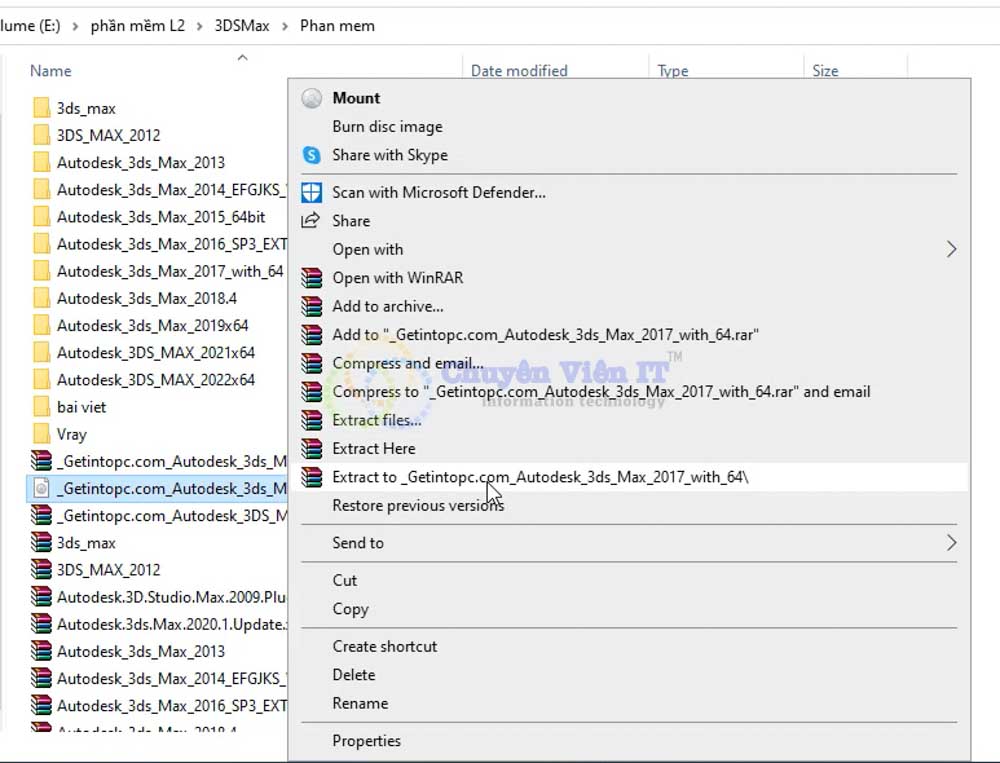The height and width of the screenshot is (763, 1000).
Task: Choose Copy from context menu
Action: [351, 609]
